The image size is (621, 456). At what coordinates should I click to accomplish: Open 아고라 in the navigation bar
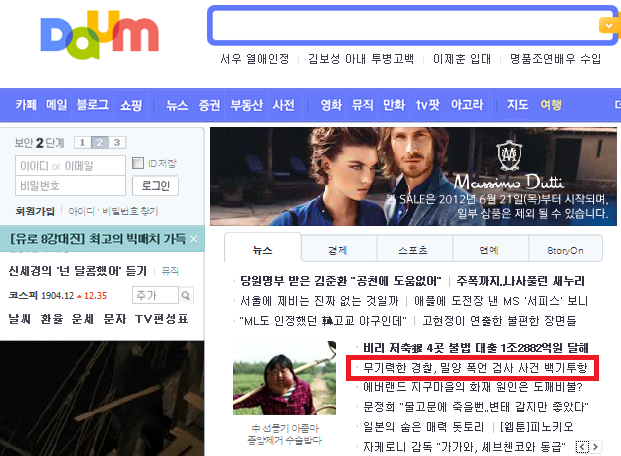click(x=467, y=105)
